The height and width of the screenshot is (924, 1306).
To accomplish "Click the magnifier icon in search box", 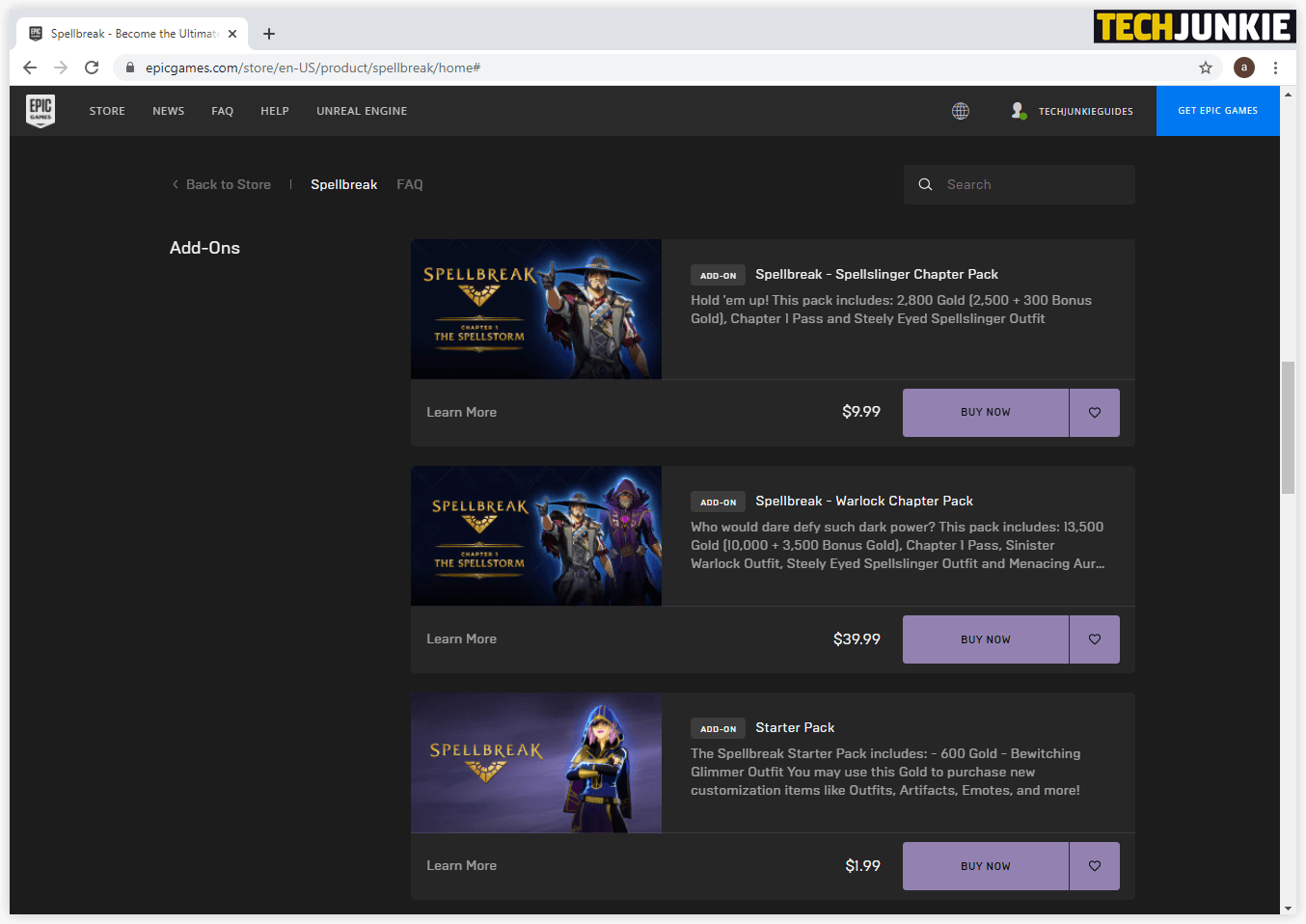I will (925, 184).
